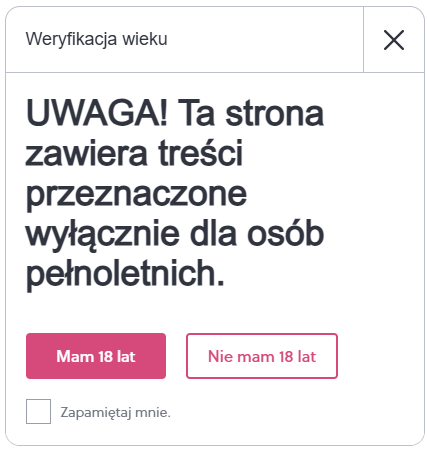The height and width of the screenshot is (450, 427).
Task: Click the words zawiera treści in warning
Action: tap(134, 153)
